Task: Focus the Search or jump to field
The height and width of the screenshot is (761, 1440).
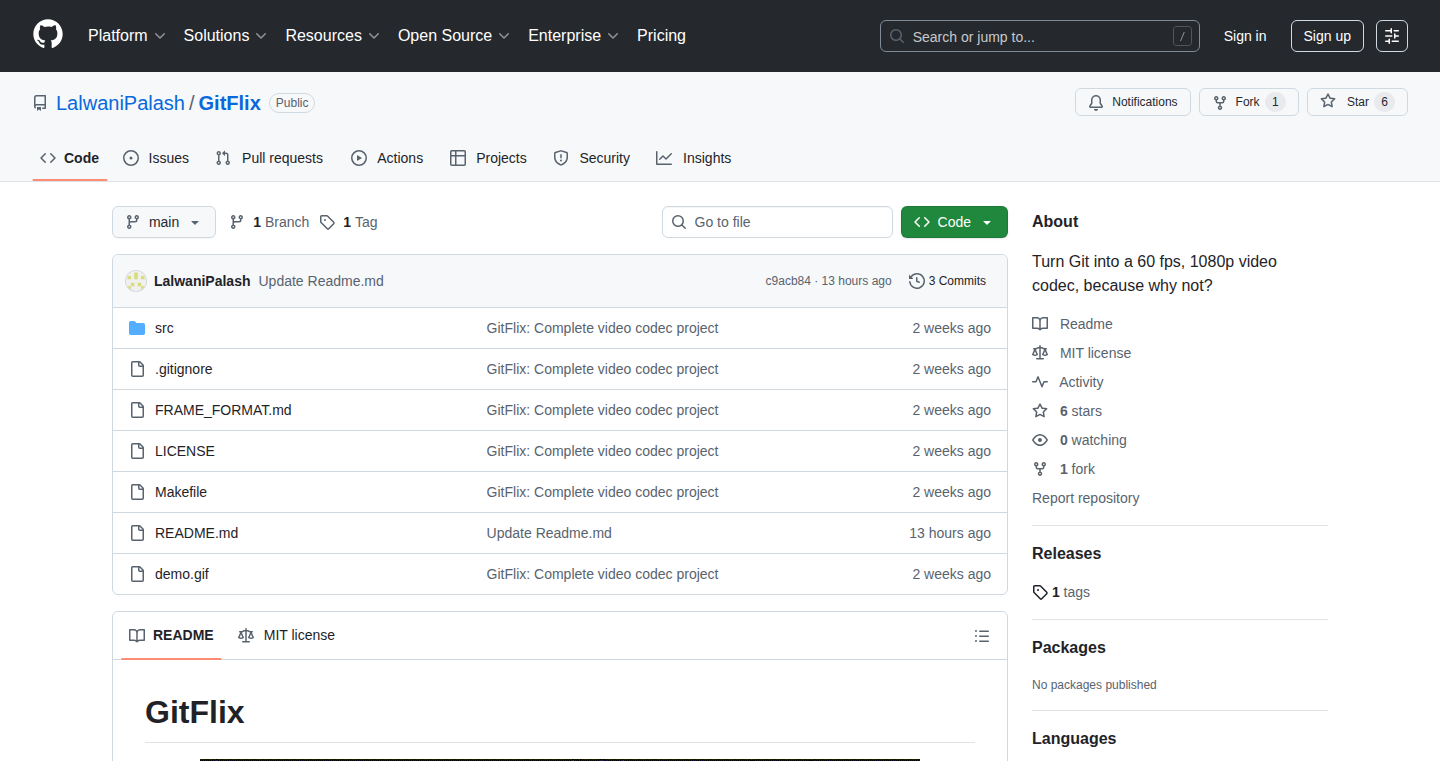Action: tap(1040, 36)
